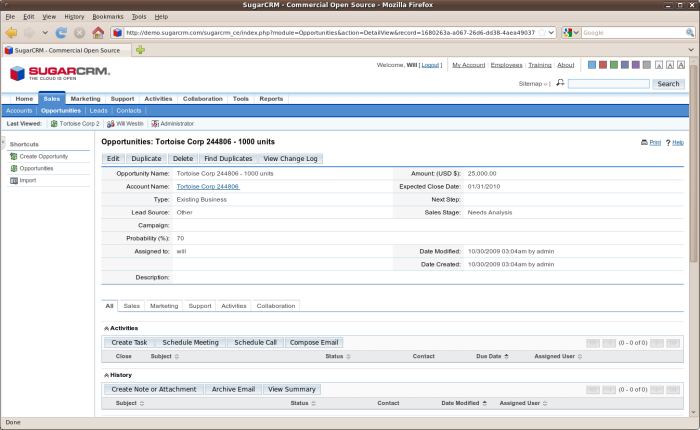Open the back history dropdown arrow

[x=45, y=33]
